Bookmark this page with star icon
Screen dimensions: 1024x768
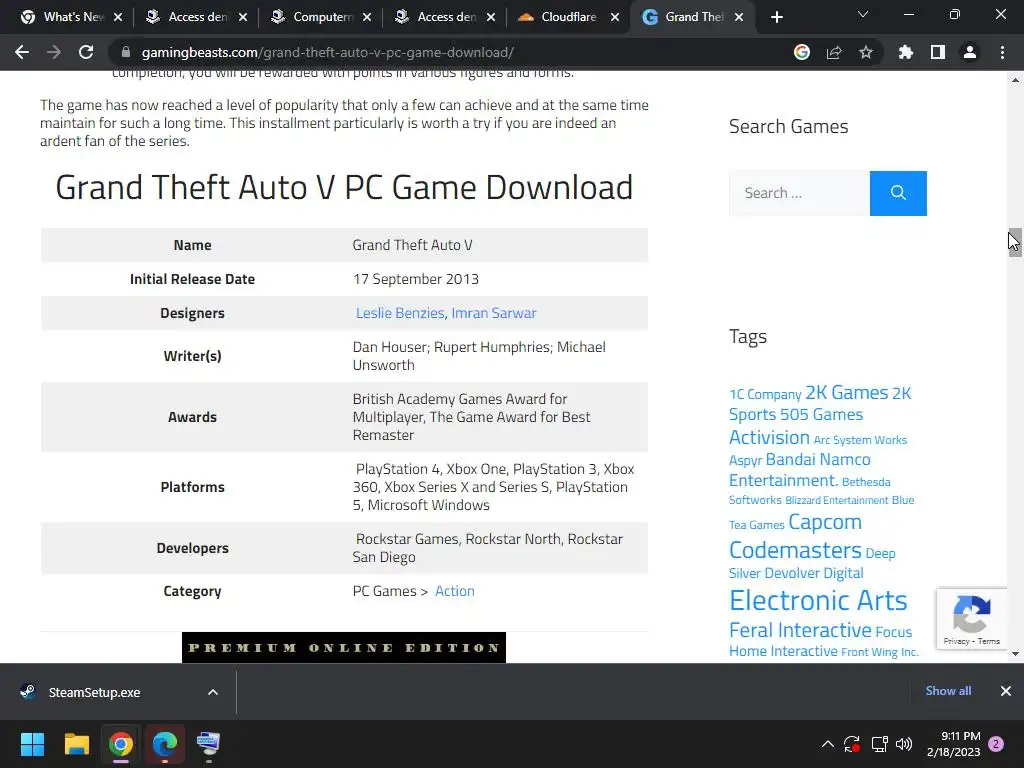click(x=866, y=52)
